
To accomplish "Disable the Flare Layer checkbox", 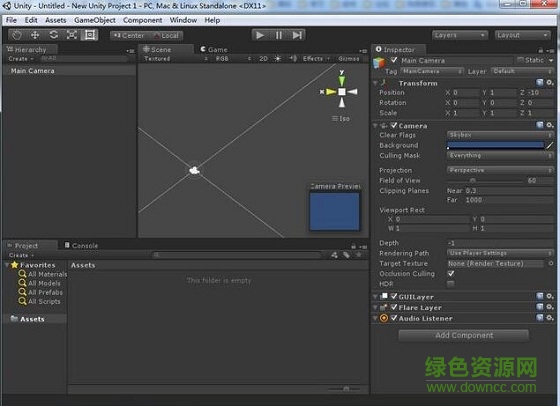I will pyautogui.click(x=394, y=307).
